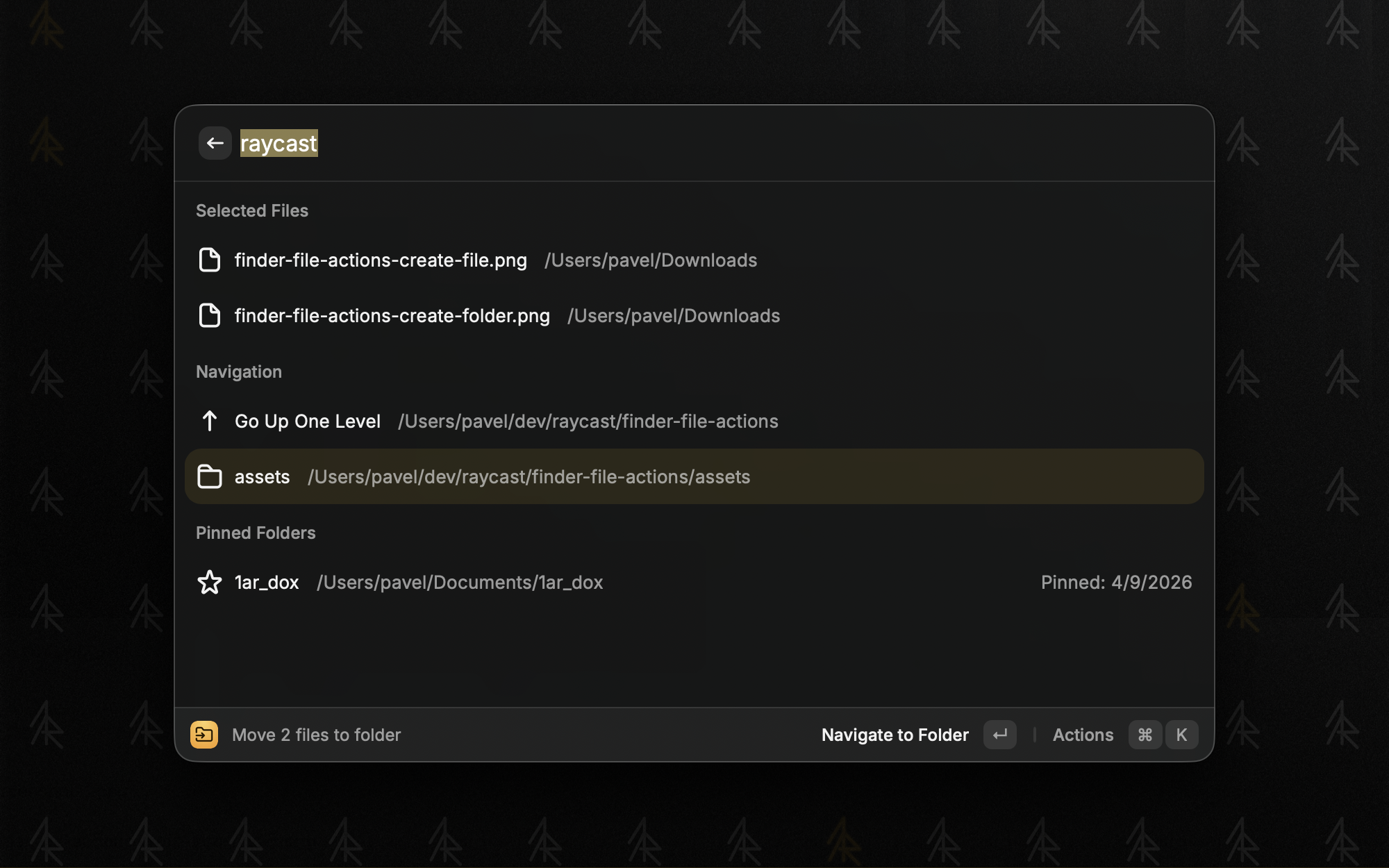Choose Go Up One Level
Screen dimensions: 1389x868
[308, 421]
